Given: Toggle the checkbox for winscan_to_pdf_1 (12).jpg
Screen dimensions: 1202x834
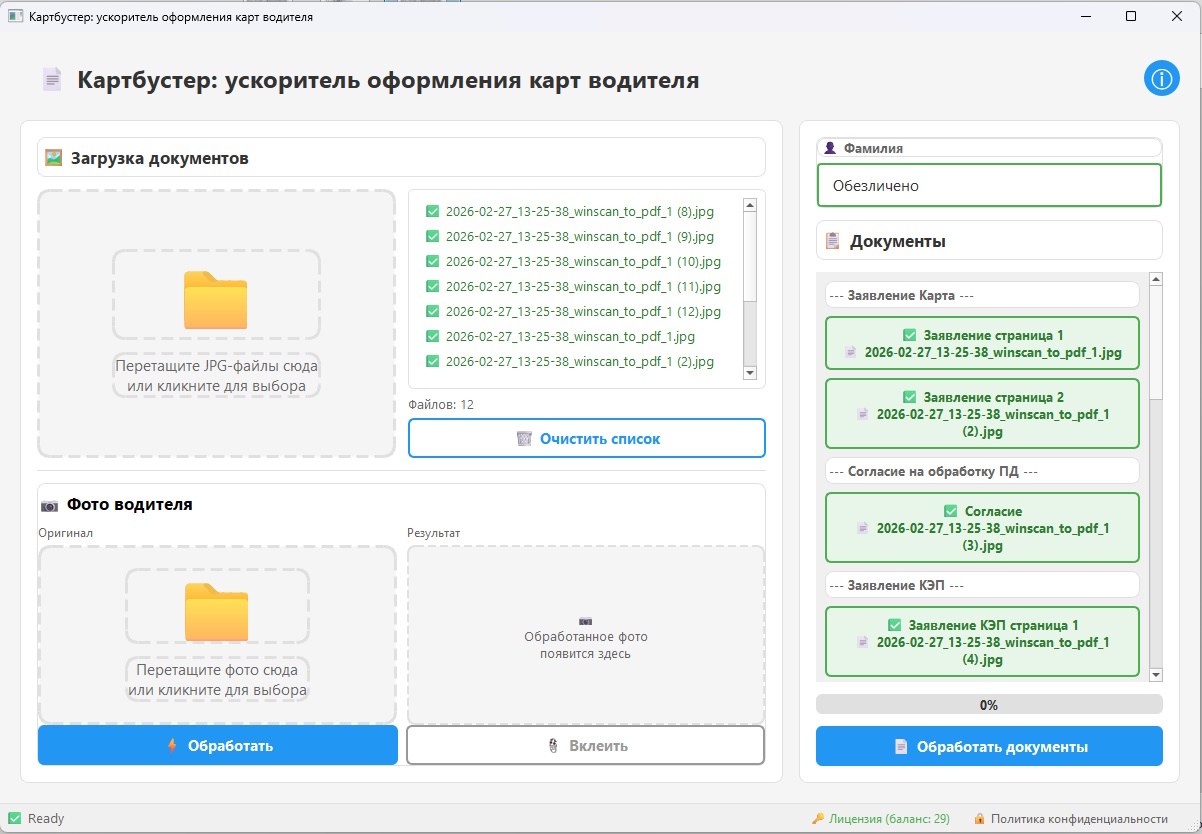Looking at the screenshot, I should pyautogui.click(x=432, y=311).
